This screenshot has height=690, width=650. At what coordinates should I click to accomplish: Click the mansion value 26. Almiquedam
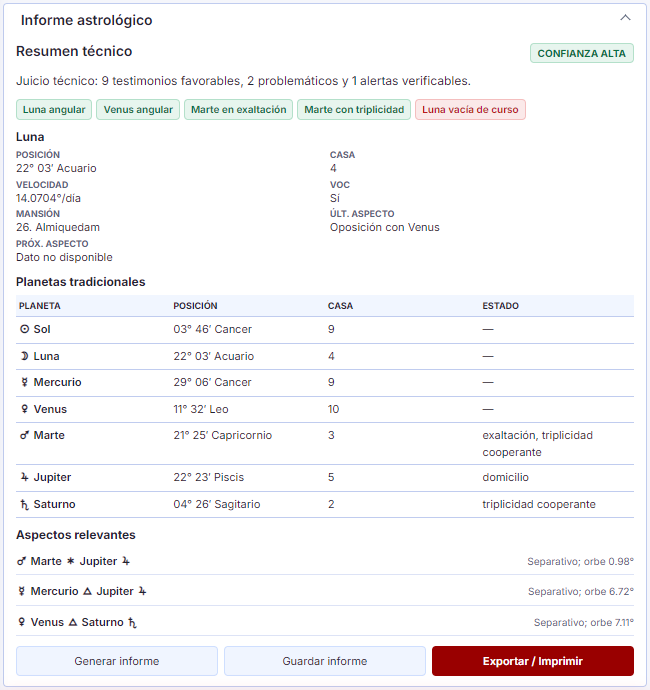(x=58, y=227)
